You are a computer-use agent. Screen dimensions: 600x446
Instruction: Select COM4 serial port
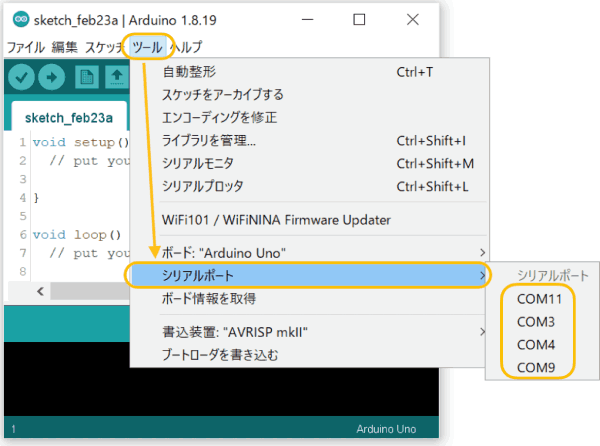[x=536, y=345]
